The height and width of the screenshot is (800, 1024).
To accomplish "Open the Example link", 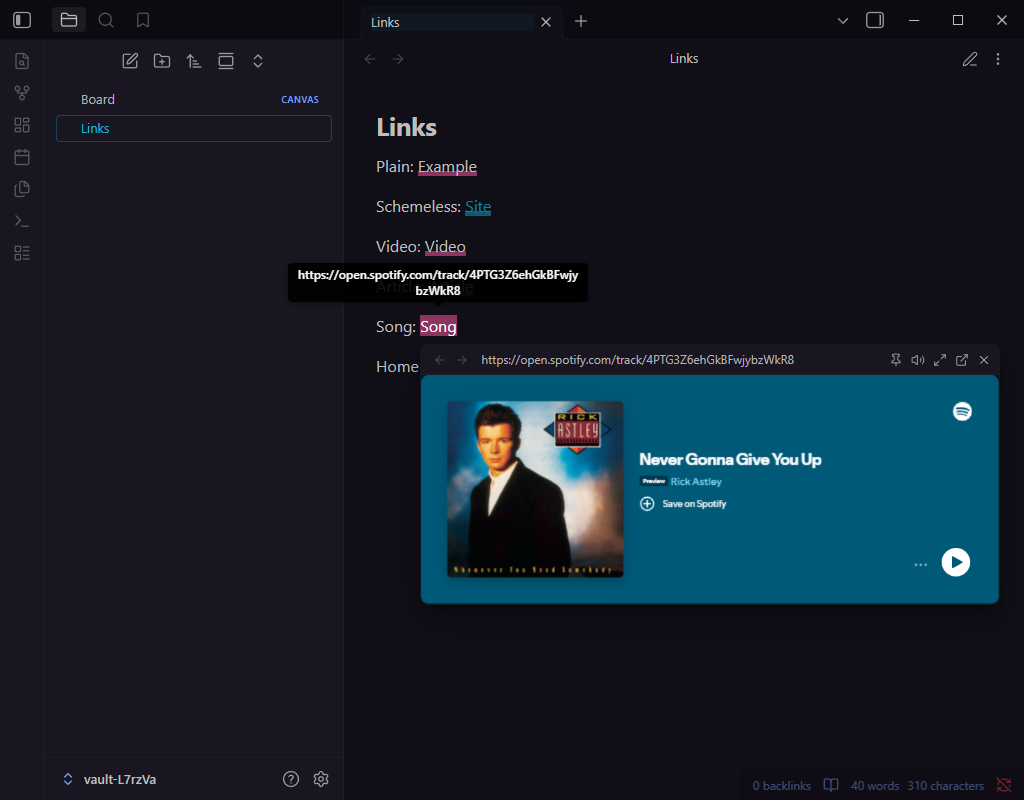I will tap(447, 167).
